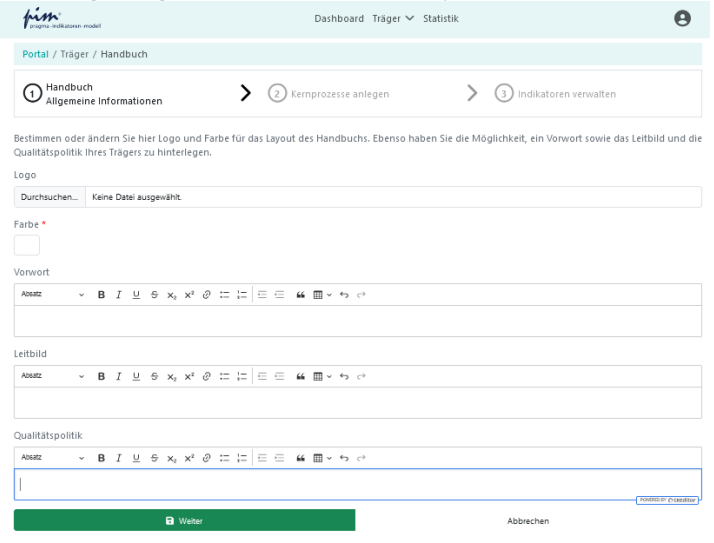Open the Träger menu dropdown
The image size is (714, 543).
pos(393,19)
